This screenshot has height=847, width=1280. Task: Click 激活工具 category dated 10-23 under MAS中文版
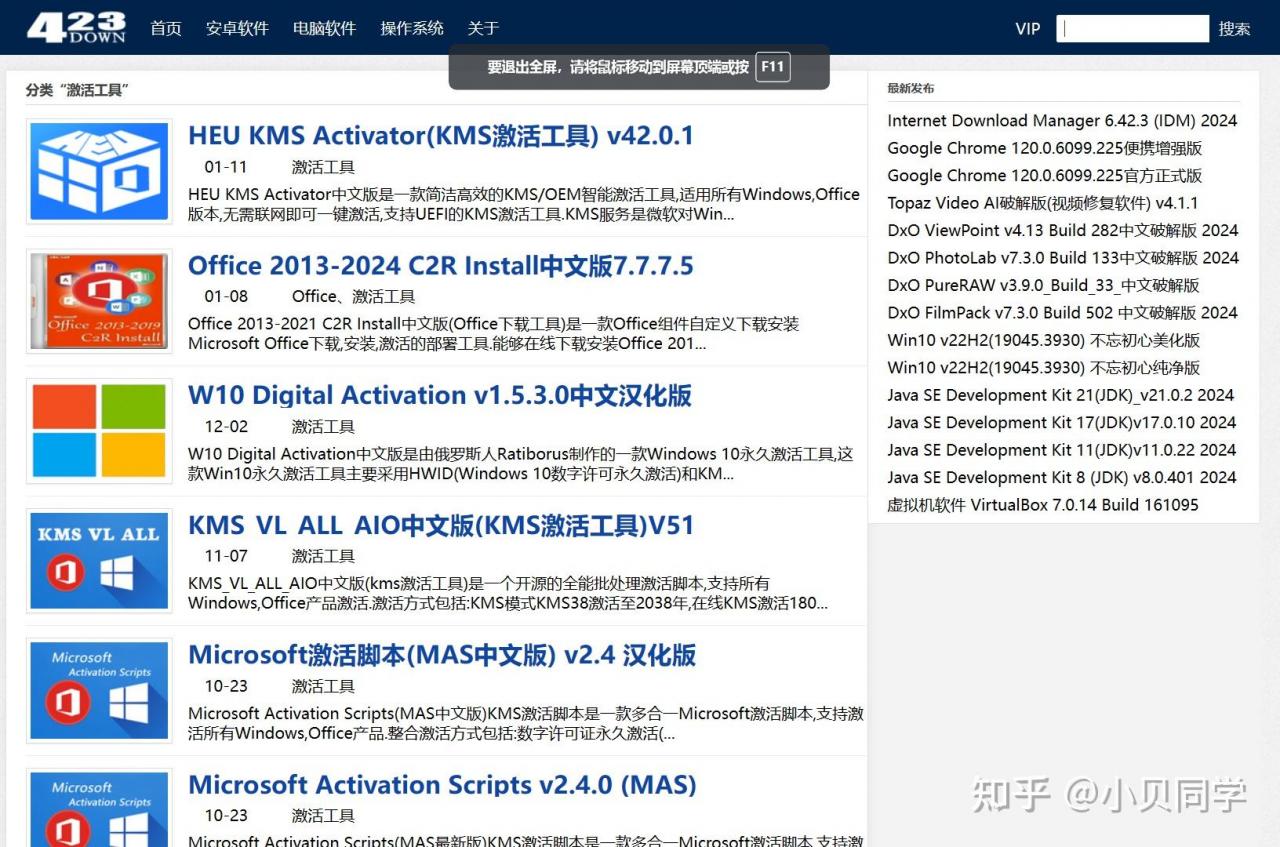pos(323,686)
